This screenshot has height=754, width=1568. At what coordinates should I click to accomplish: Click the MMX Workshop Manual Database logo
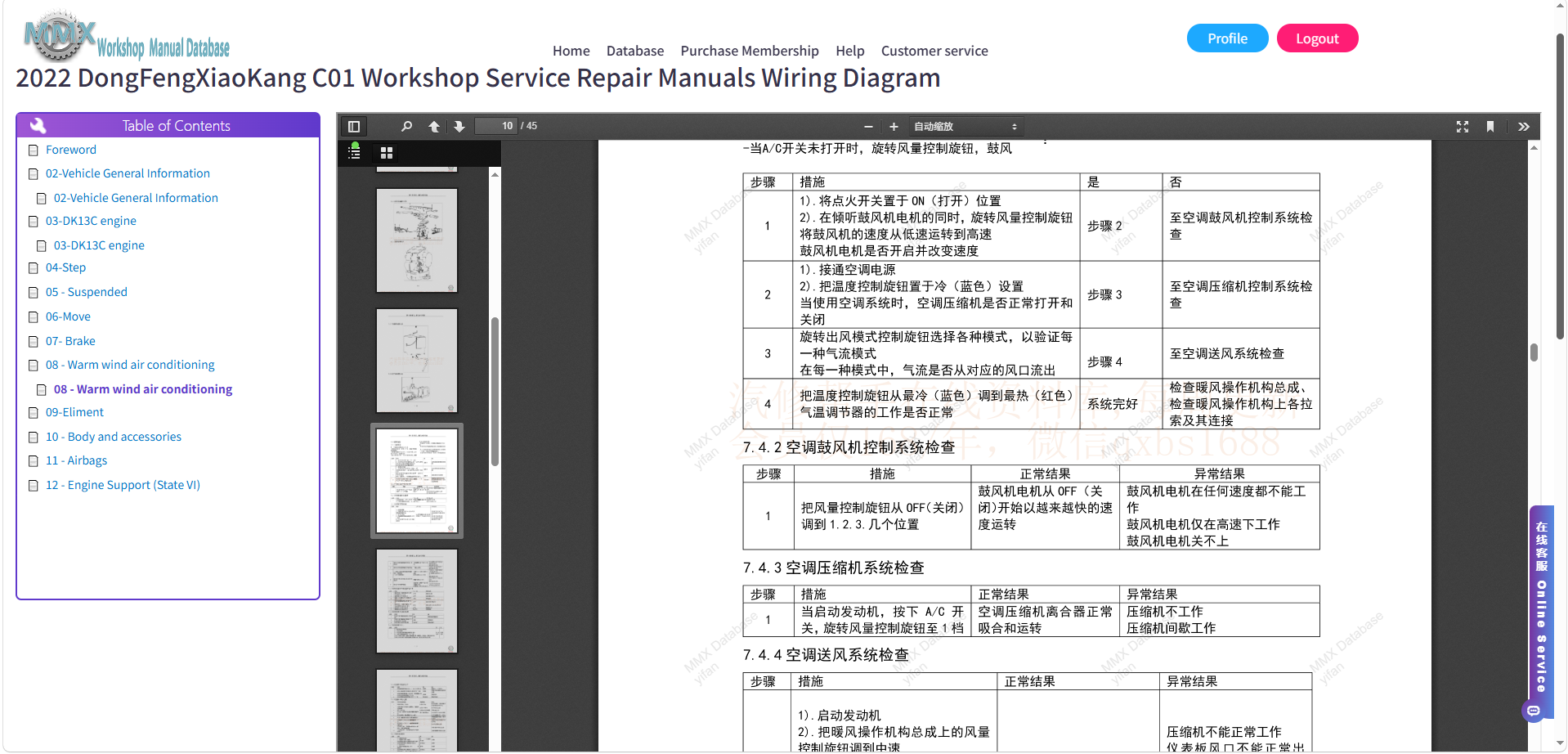tap(127, 37)
